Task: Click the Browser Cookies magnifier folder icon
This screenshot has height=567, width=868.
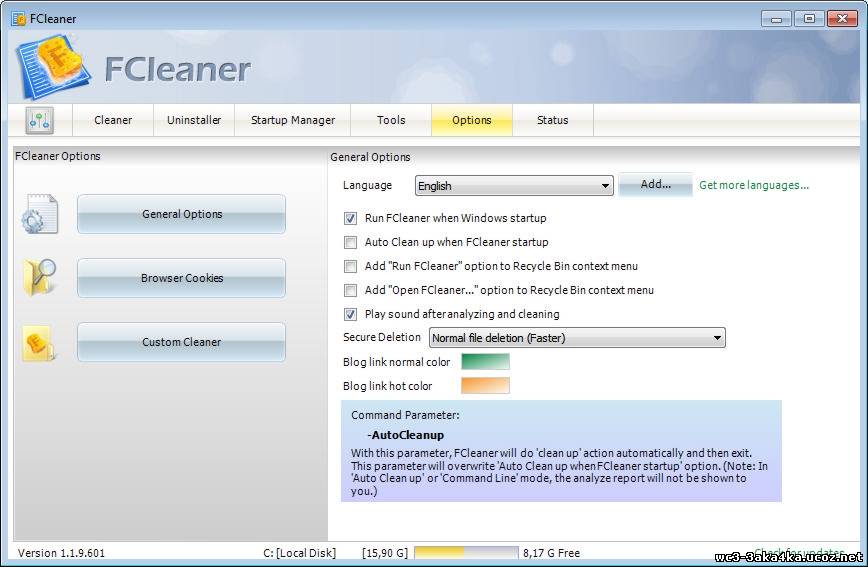Action: click(x=40, y=278)
